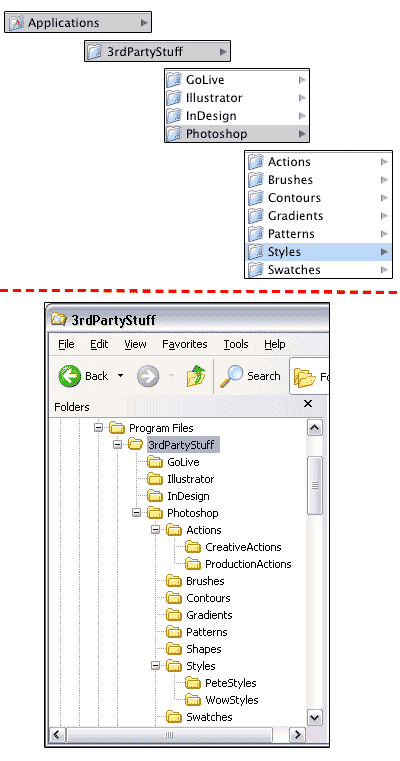Click the green Back arrow icon
The height and width of the screenshot is (761, 400).
(70, 376)
